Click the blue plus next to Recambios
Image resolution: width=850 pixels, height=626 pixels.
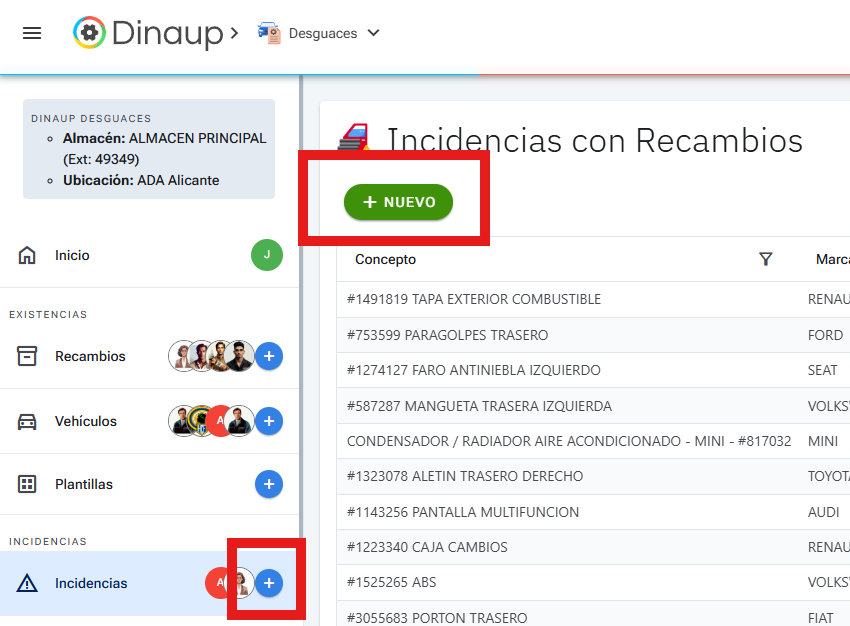268,356
